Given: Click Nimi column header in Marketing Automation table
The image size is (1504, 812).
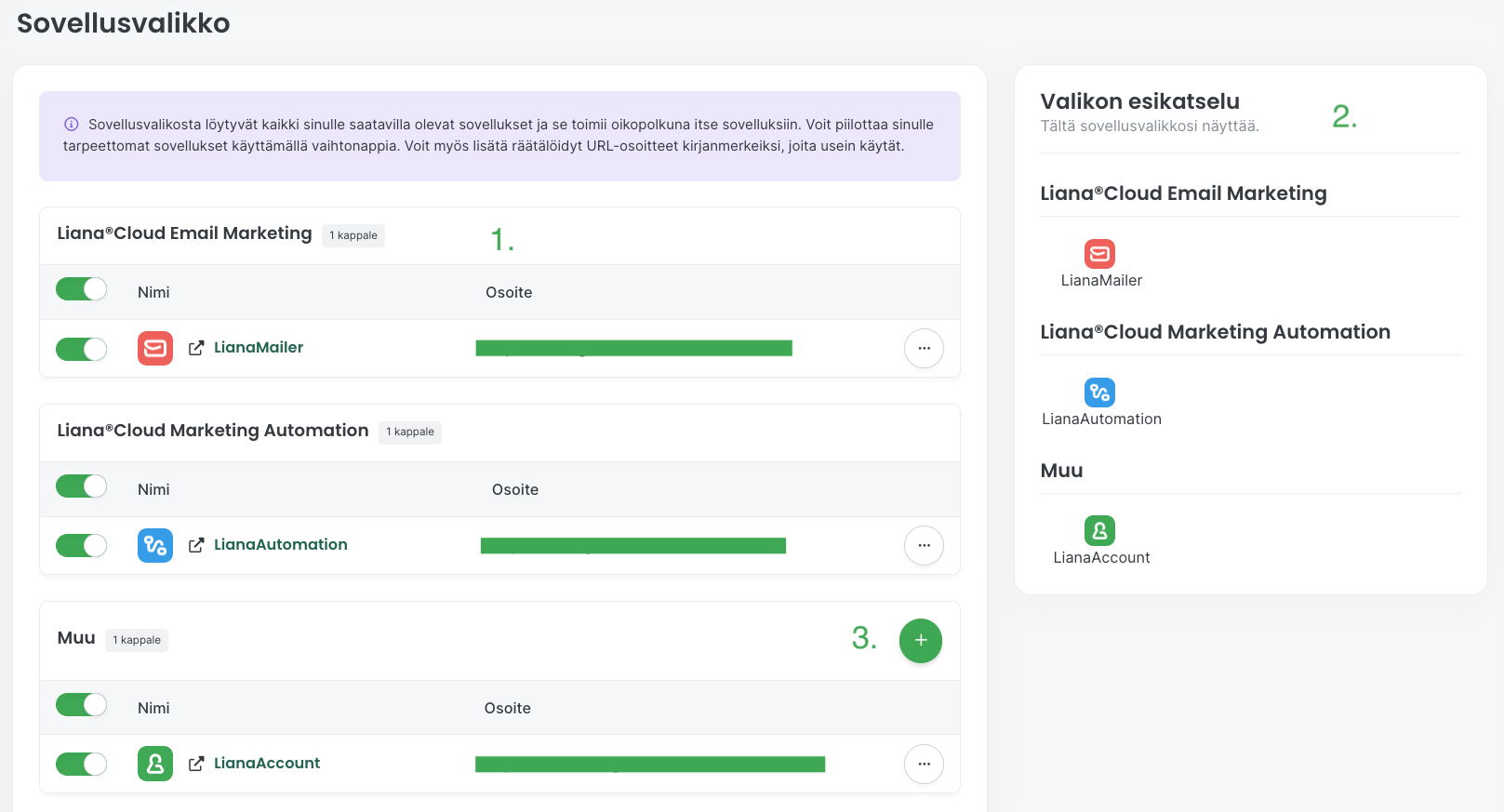Looking at the screenshot, I should (153, 490).
